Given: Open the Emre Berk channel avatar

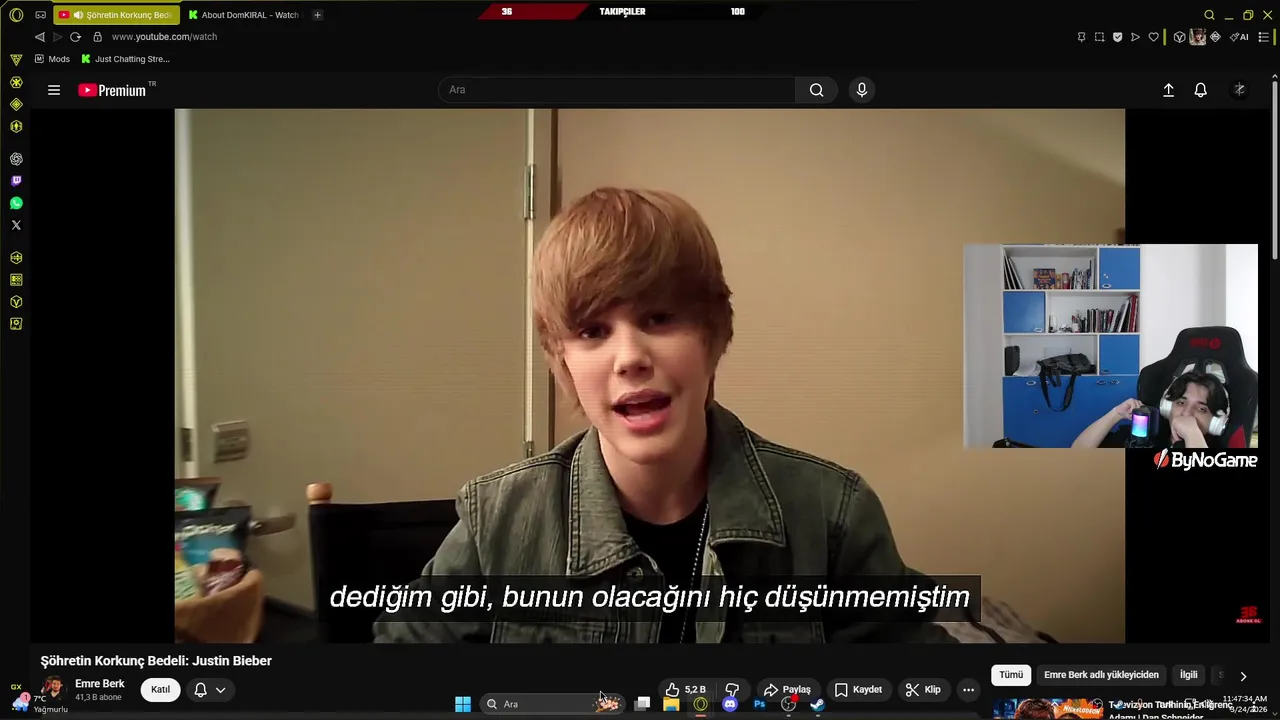Looking at the screenshot, I should tap(52, 689).
